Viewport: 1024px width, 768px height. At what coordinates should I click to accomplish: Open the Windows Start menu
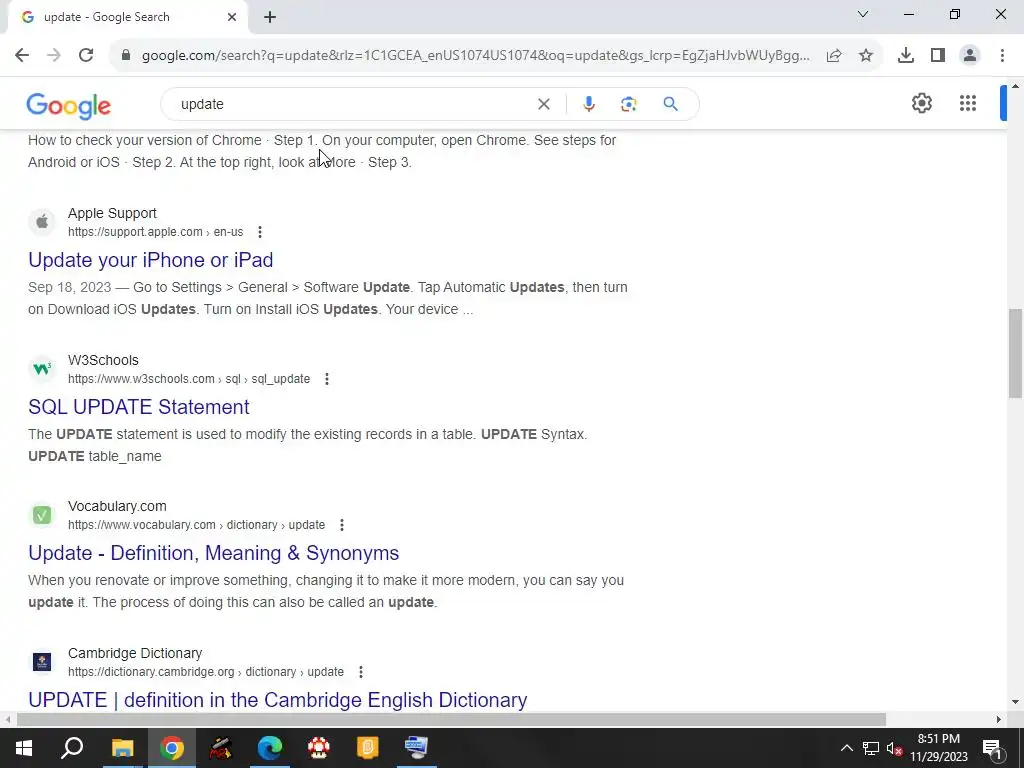pos(24,748)
